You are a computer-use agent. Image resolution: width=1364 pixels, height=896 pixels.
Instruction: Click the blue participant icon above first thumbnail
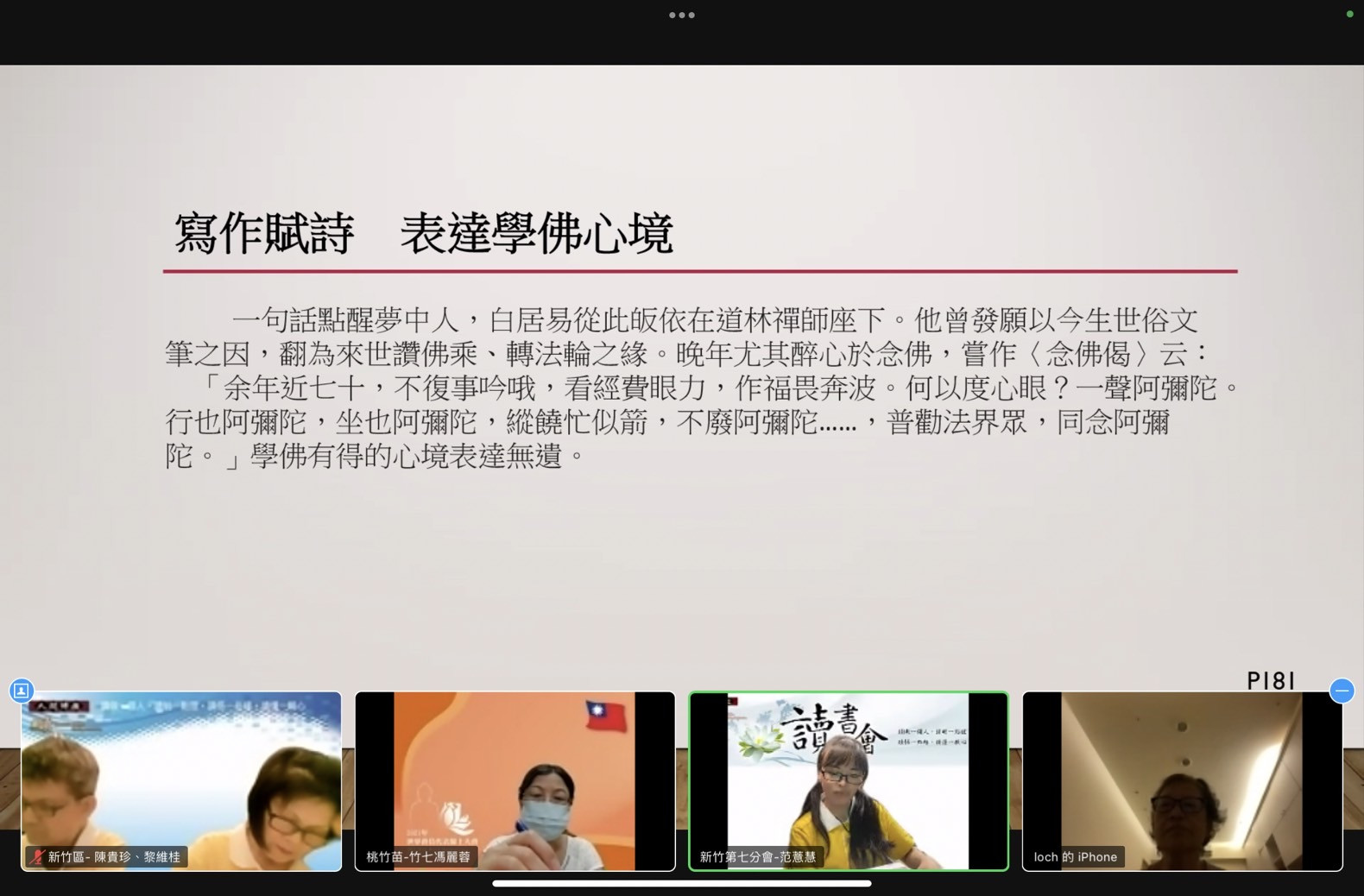click(22, 691)
